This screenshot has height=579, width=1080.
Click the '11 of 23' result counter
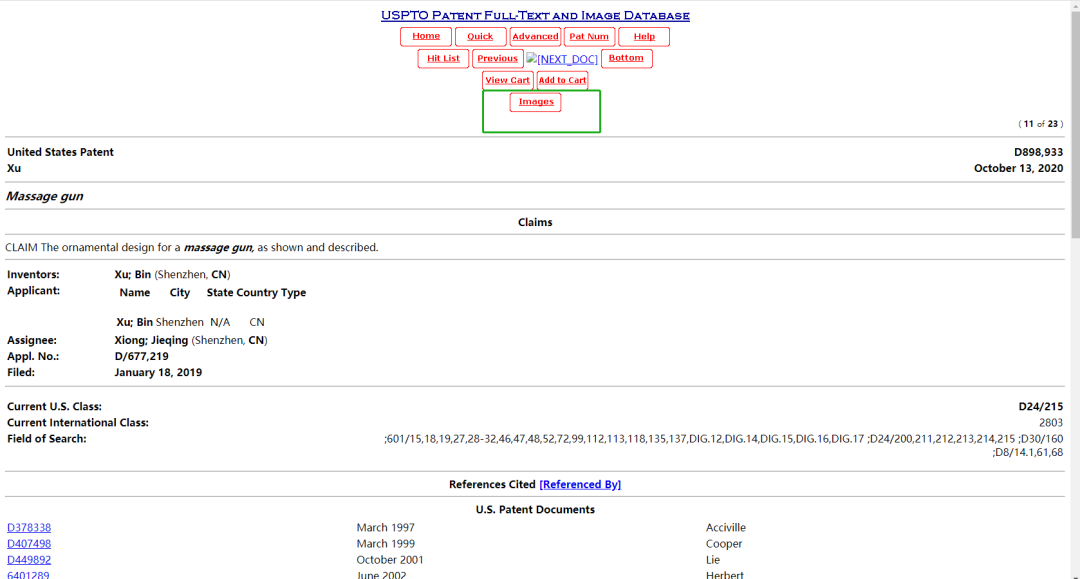coord(1041,124)
